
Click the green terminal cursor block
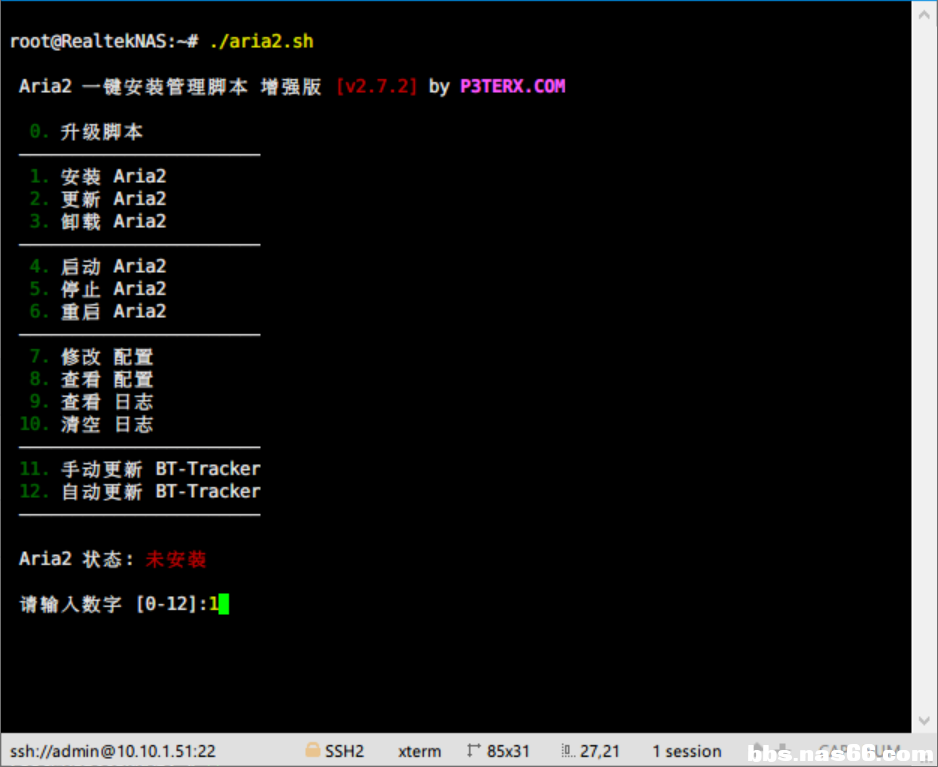point(224,604)
